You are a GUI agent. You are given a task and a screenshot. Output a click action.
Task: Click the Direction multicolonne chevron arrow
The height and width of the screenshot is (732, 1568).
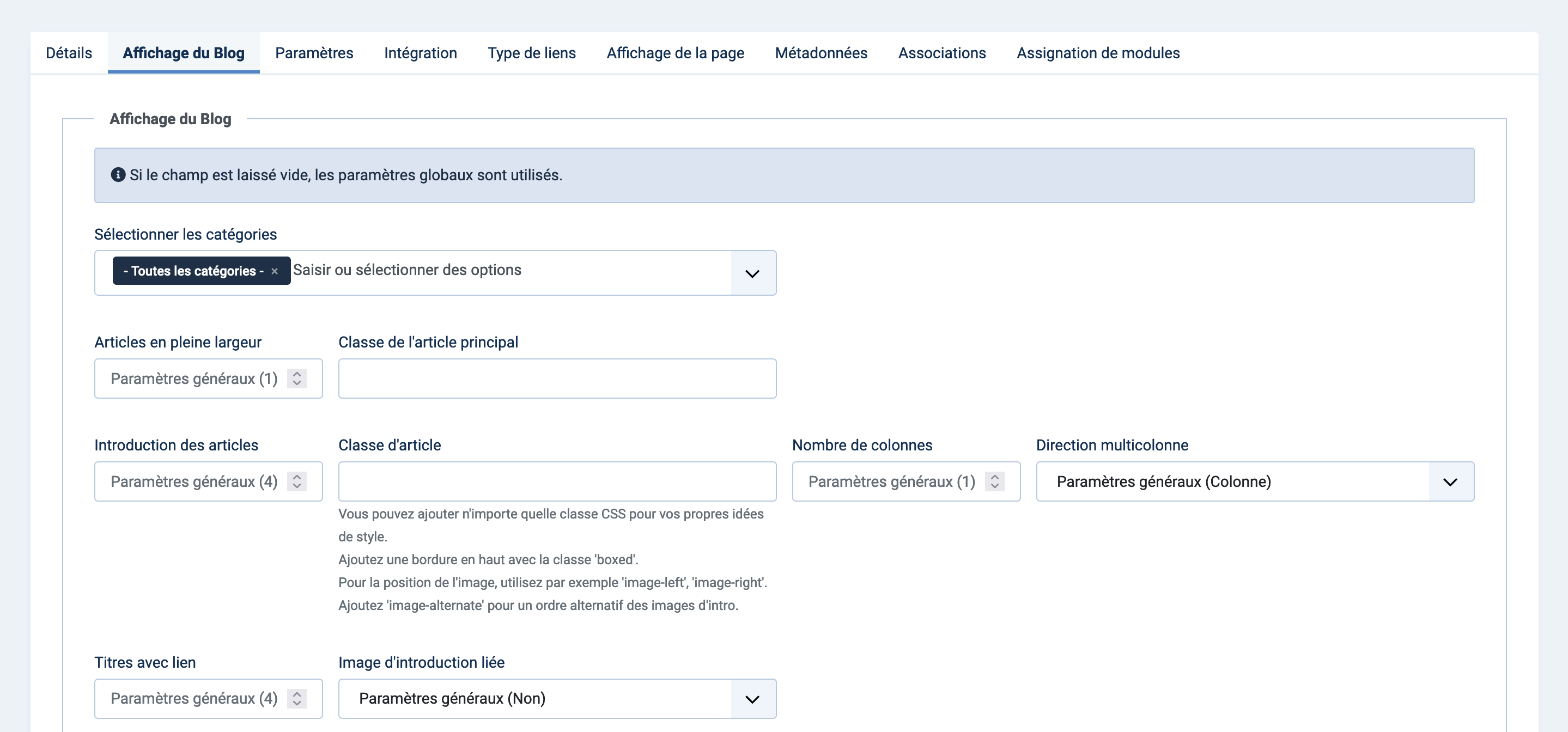point(1450,482)
